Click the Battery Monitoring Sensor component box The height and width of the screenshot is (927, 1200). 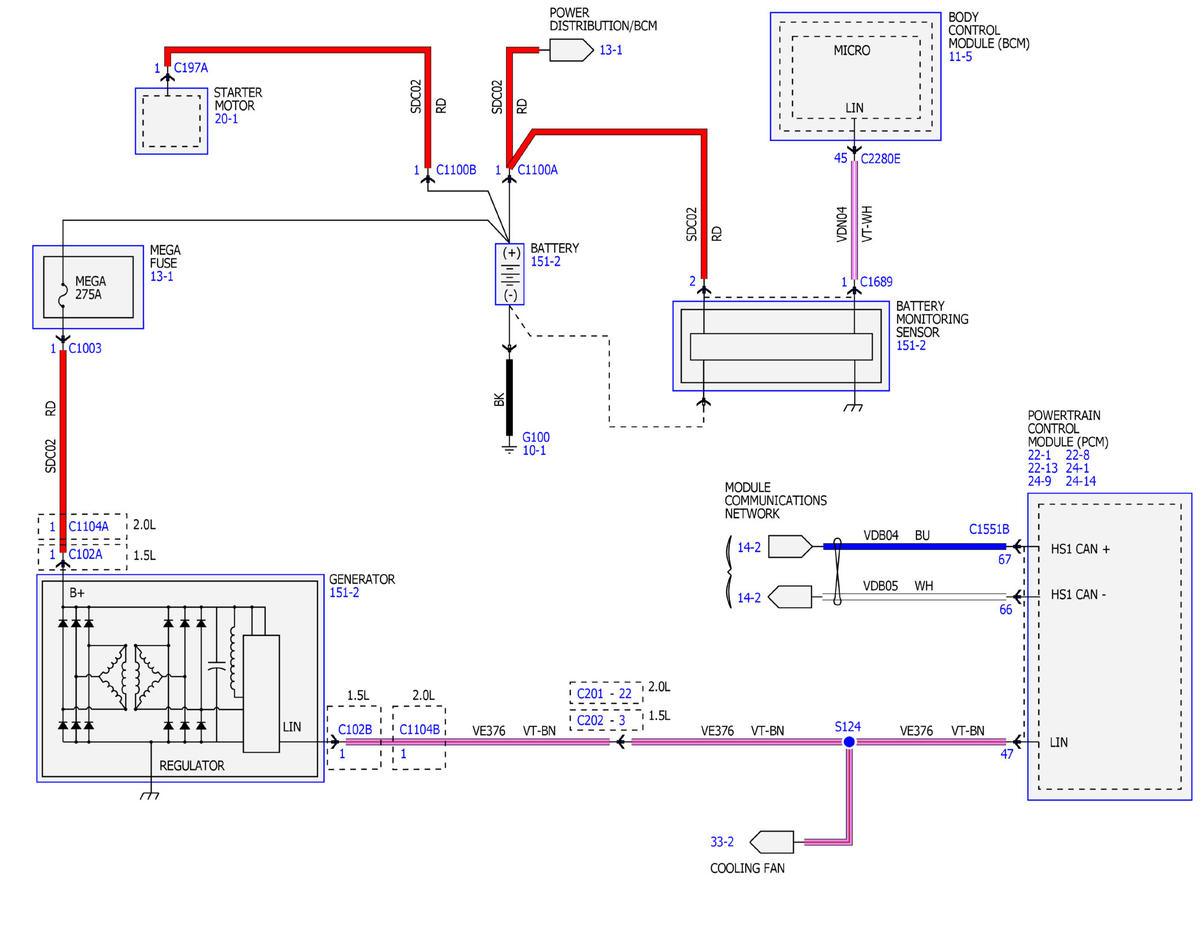point(781,345)
